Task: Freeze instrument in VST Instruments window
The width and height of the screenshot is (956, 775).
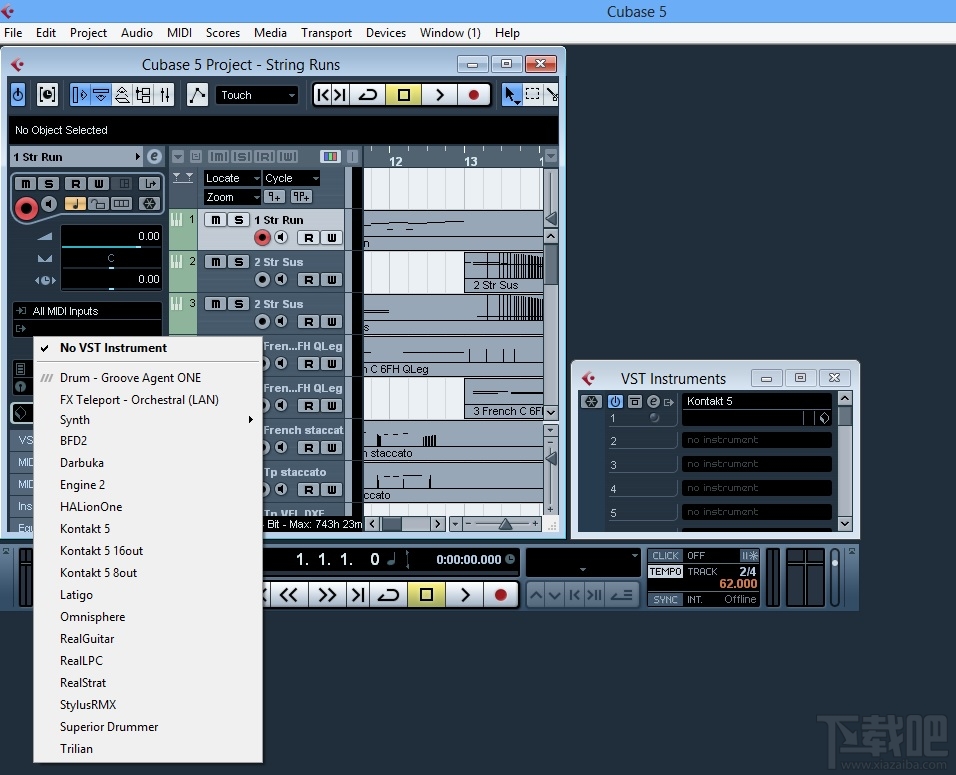Action: (x=591, y=401)
